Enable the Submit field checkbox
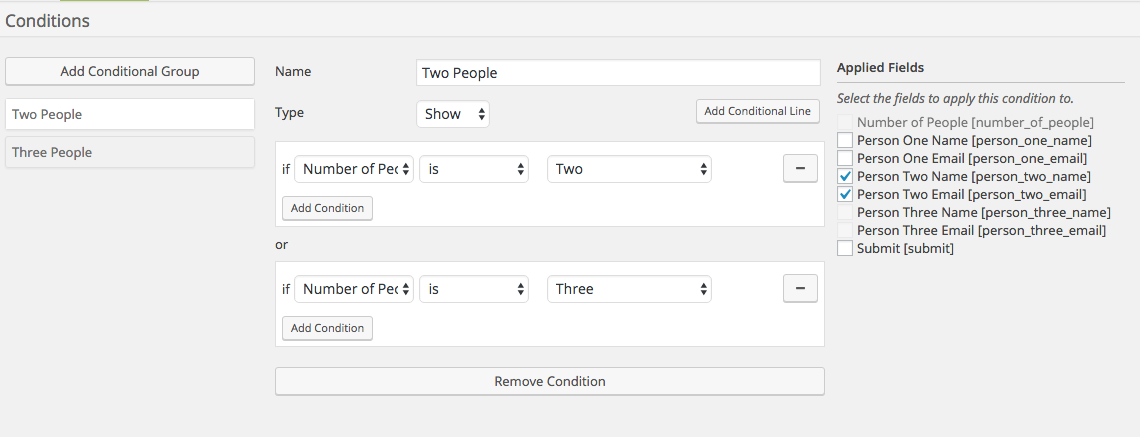This screenshot has width=1140, height=437. pos(845,248)
